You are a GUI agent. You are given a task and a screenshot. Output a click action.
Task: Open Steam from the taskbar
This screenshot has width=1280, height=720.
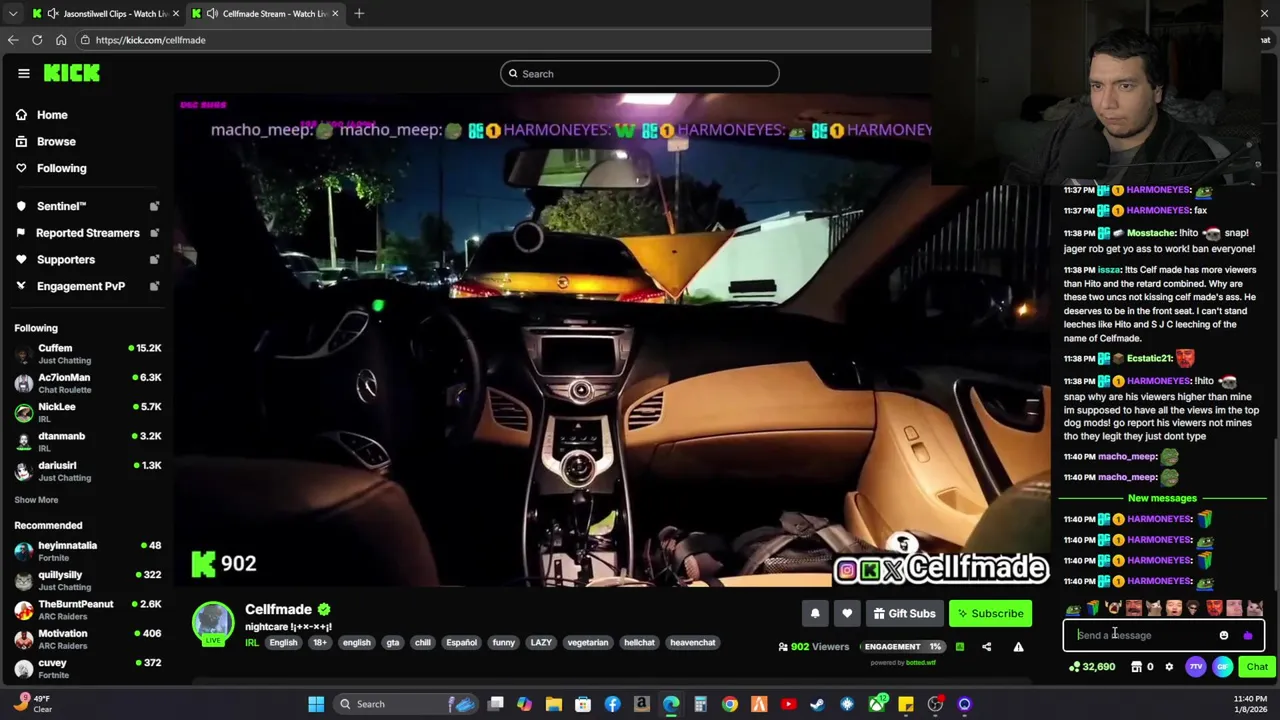817,704
